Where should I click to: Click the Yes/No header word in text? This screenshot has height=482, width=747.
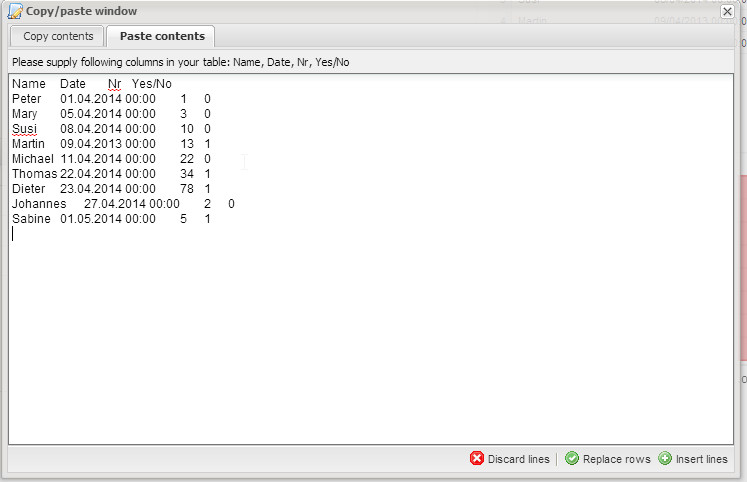[151, 84]
